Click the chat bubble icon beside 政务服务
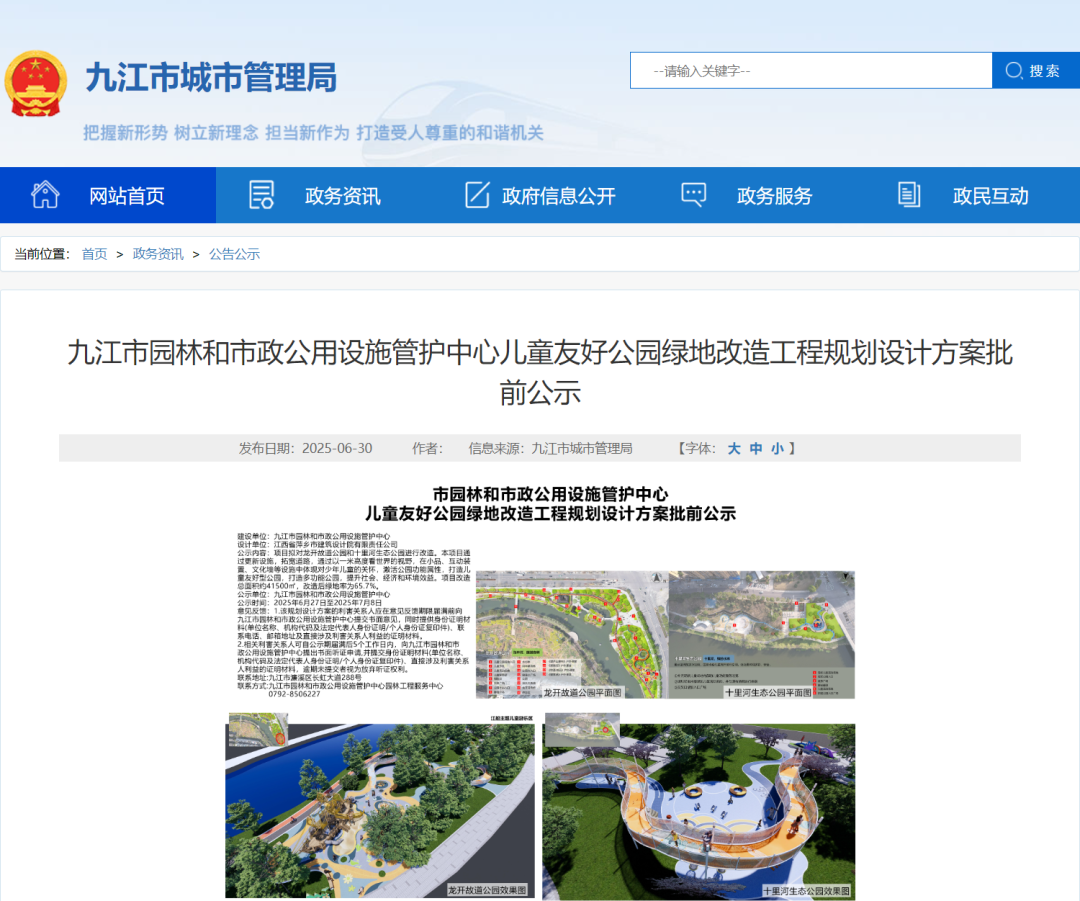Screen dimensions: 1080x901 (x=693, y=195)
